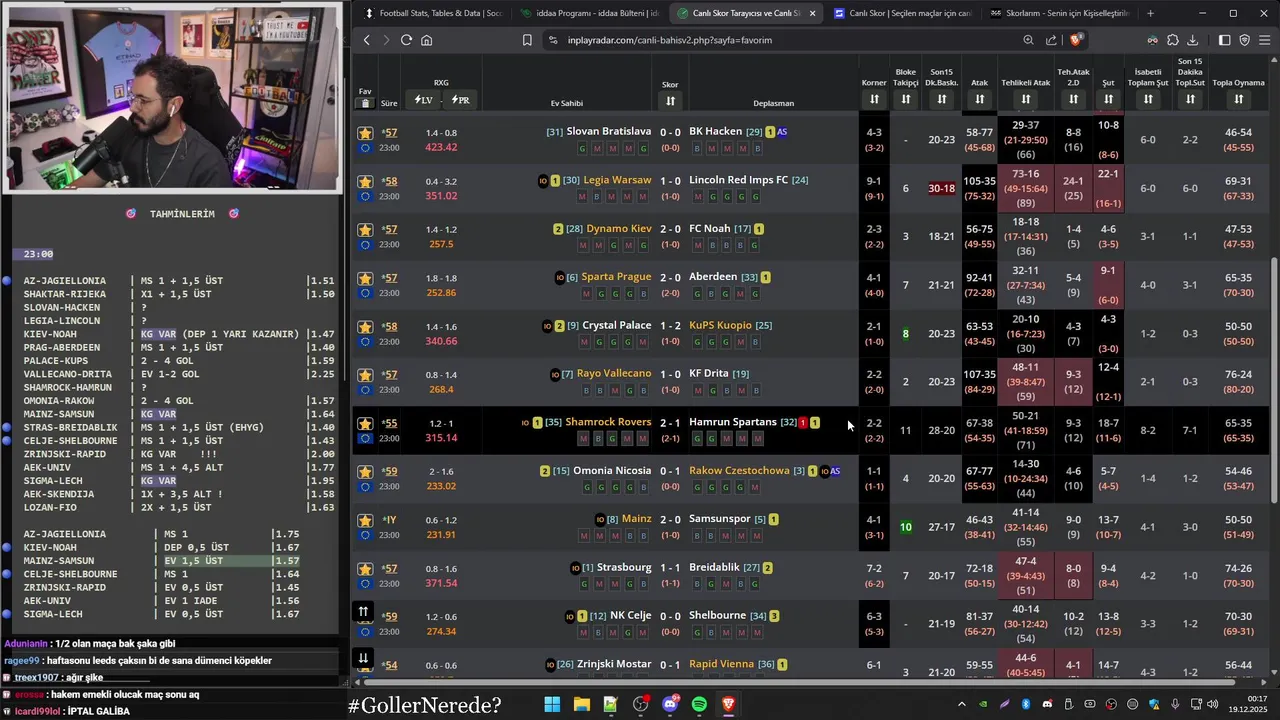Open the Brave main menu

pyautogui.click(x=1265, y=40)
